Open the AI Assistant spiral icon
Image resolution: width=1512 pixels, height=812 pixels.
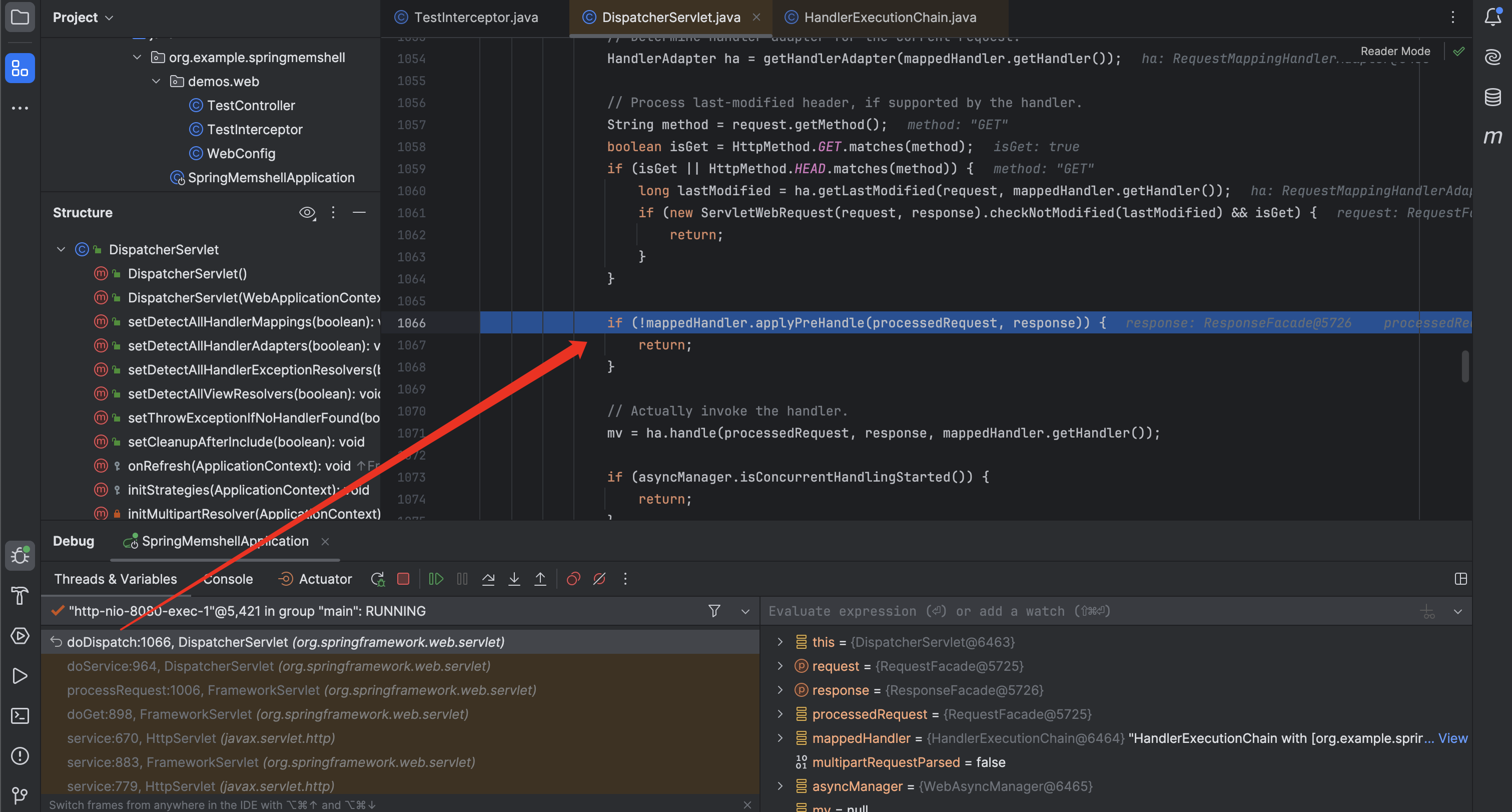(1492, 57)
